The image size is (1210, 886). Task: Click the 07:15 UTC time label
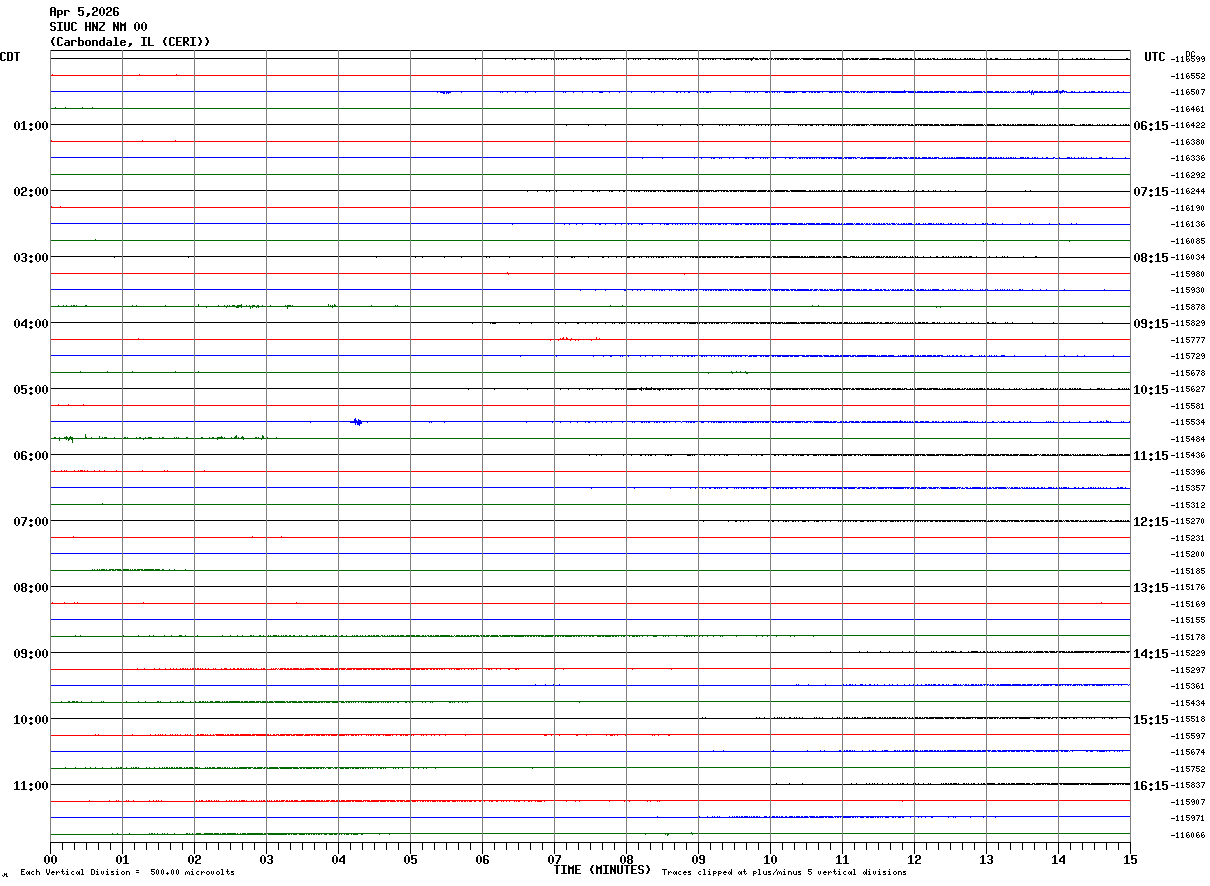[1150, 192]
